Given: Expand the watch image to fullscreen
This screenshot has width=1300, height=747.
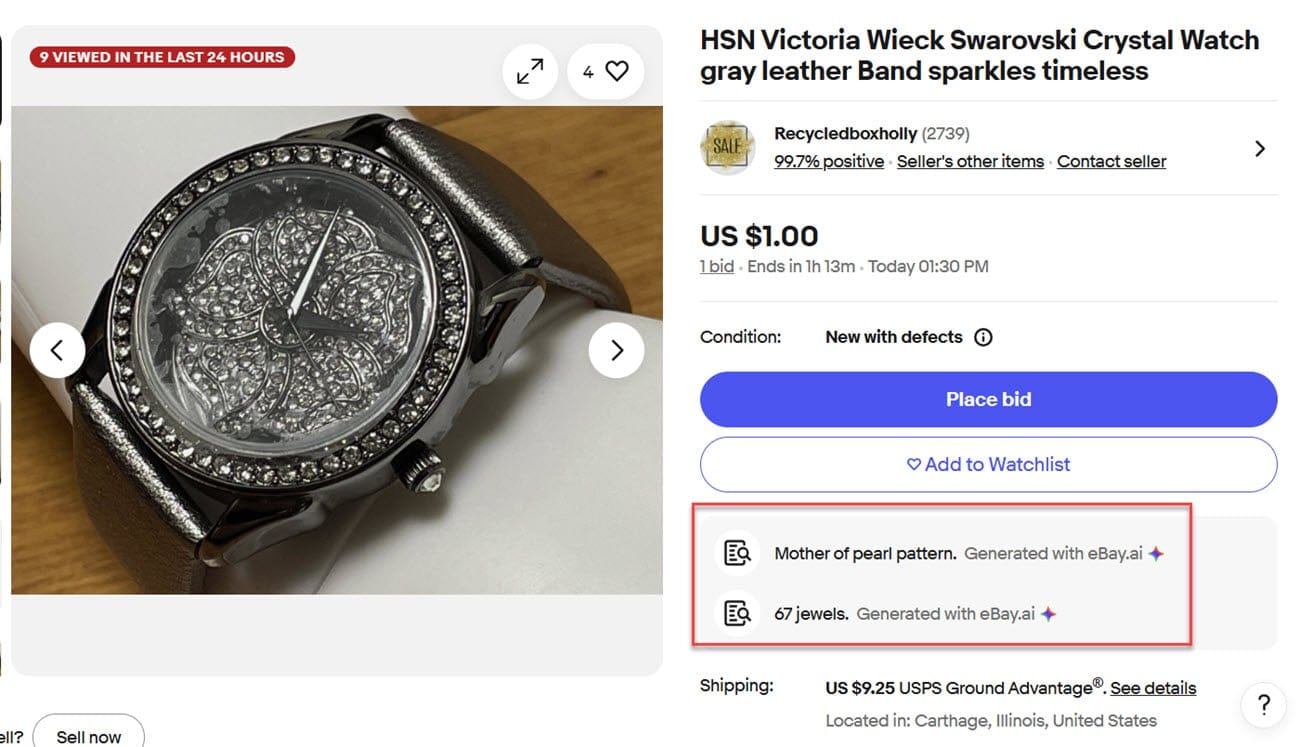Looking at the screenshot, I should click(x=530, y=71).
